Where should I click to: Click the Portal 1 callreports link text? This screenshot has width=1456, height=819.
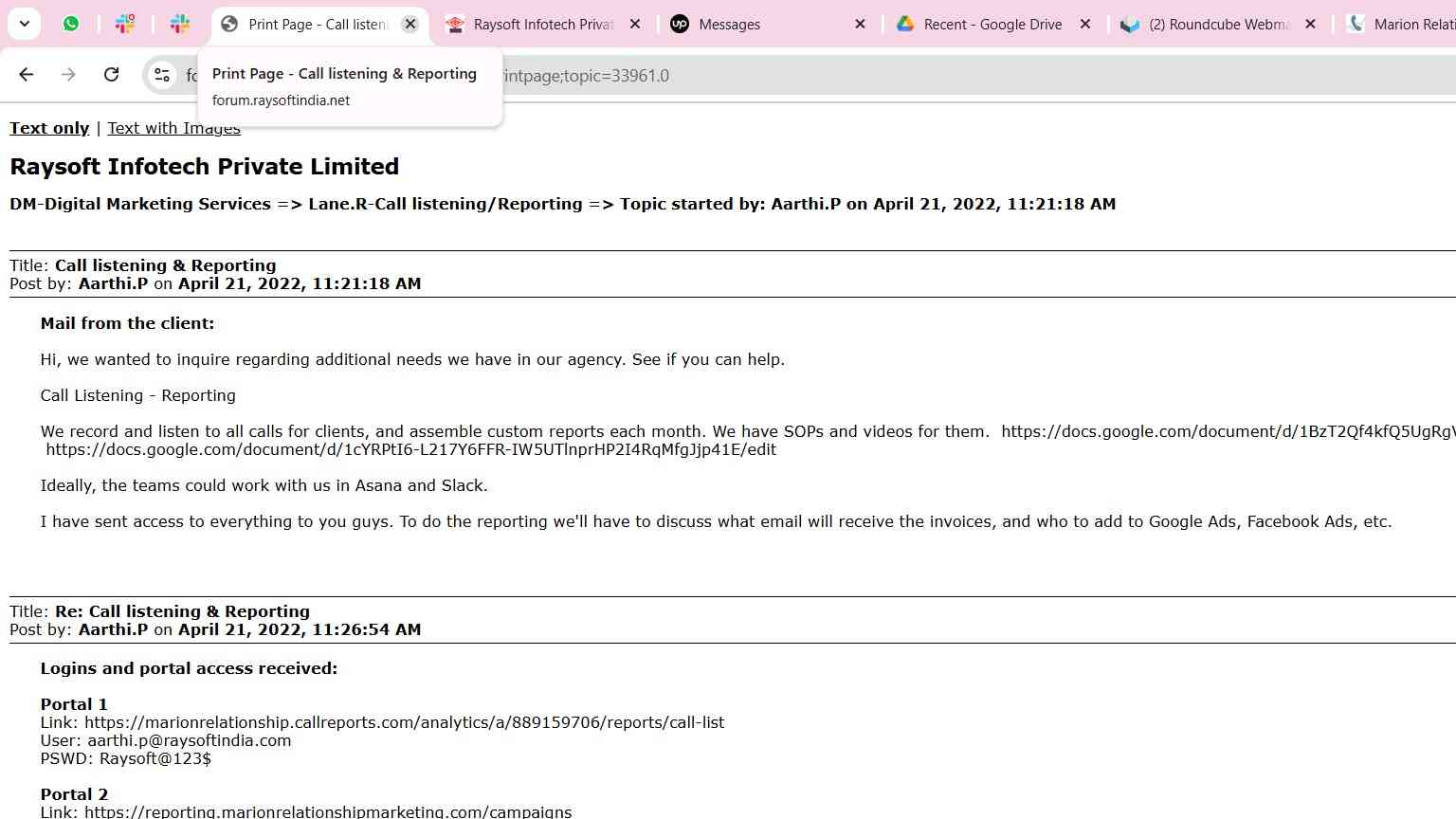[x=404, y=722]
